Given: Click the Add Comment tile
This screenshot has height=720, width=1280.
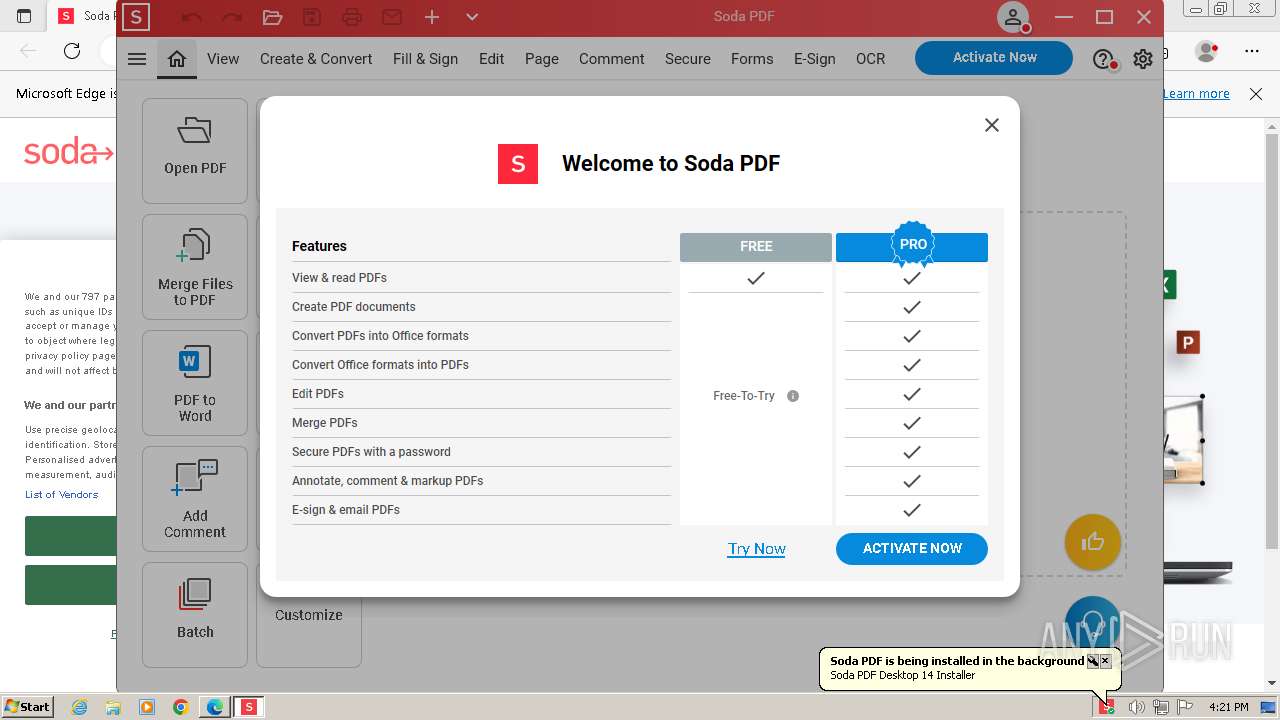Looking at the screenshot, I should (x=195, y=499).
